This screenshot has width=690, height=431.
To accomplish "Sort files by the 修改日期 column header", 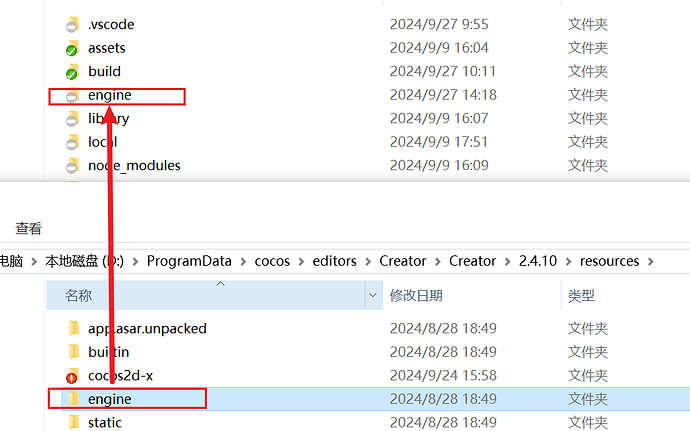I will tap(416, 295).
